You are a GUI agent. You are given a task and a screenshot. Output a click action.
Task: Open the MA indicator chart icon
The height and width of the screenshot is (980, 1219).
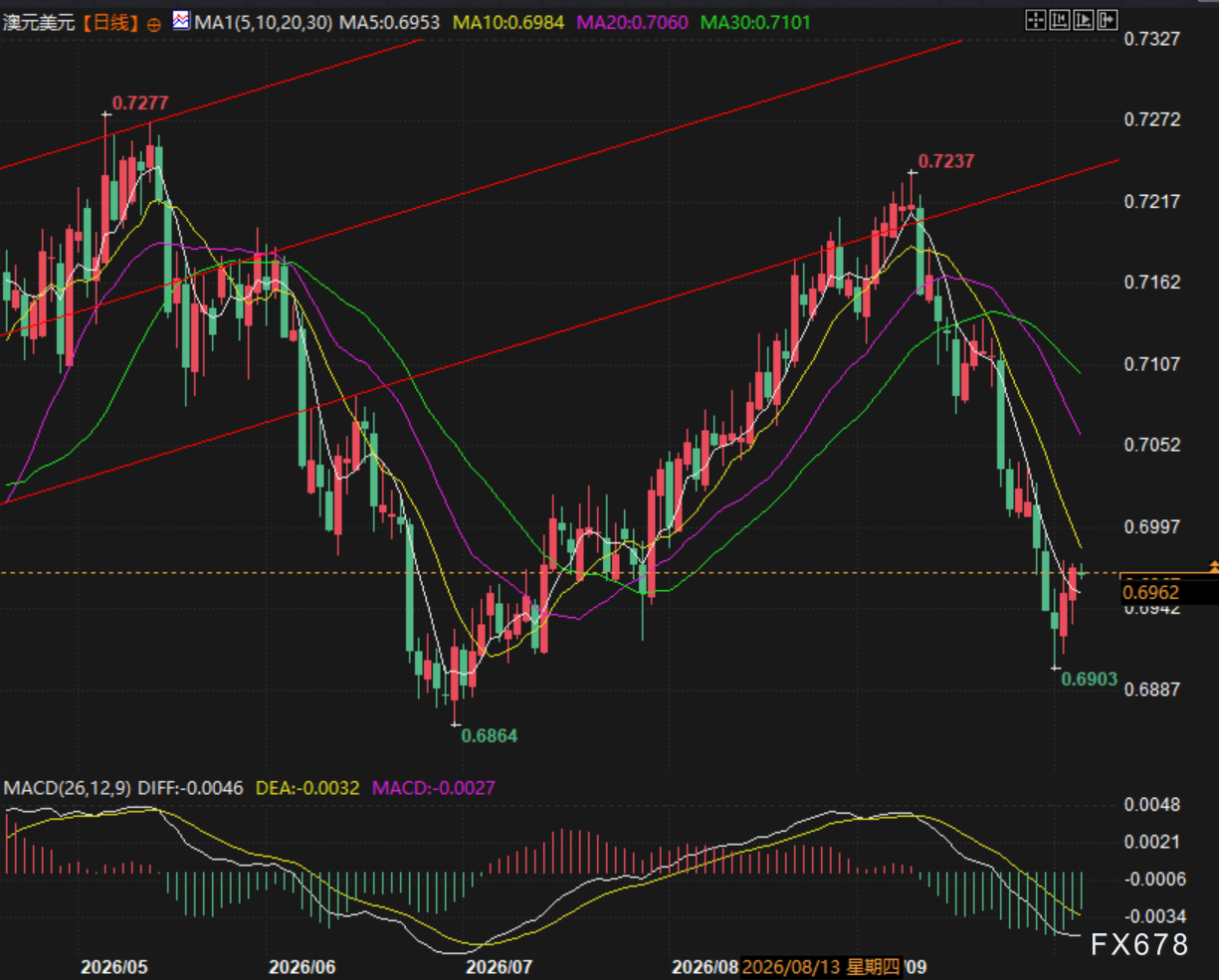180,20
